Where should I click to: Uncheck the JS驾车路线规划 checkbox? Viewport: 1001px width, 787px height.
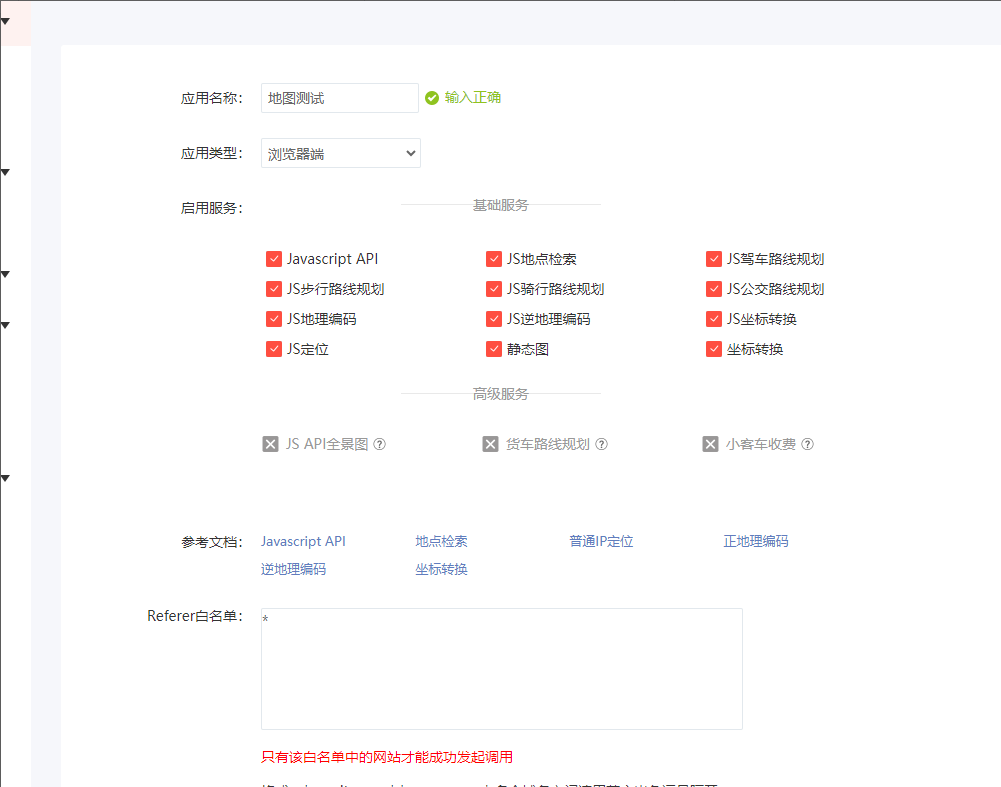714,259
